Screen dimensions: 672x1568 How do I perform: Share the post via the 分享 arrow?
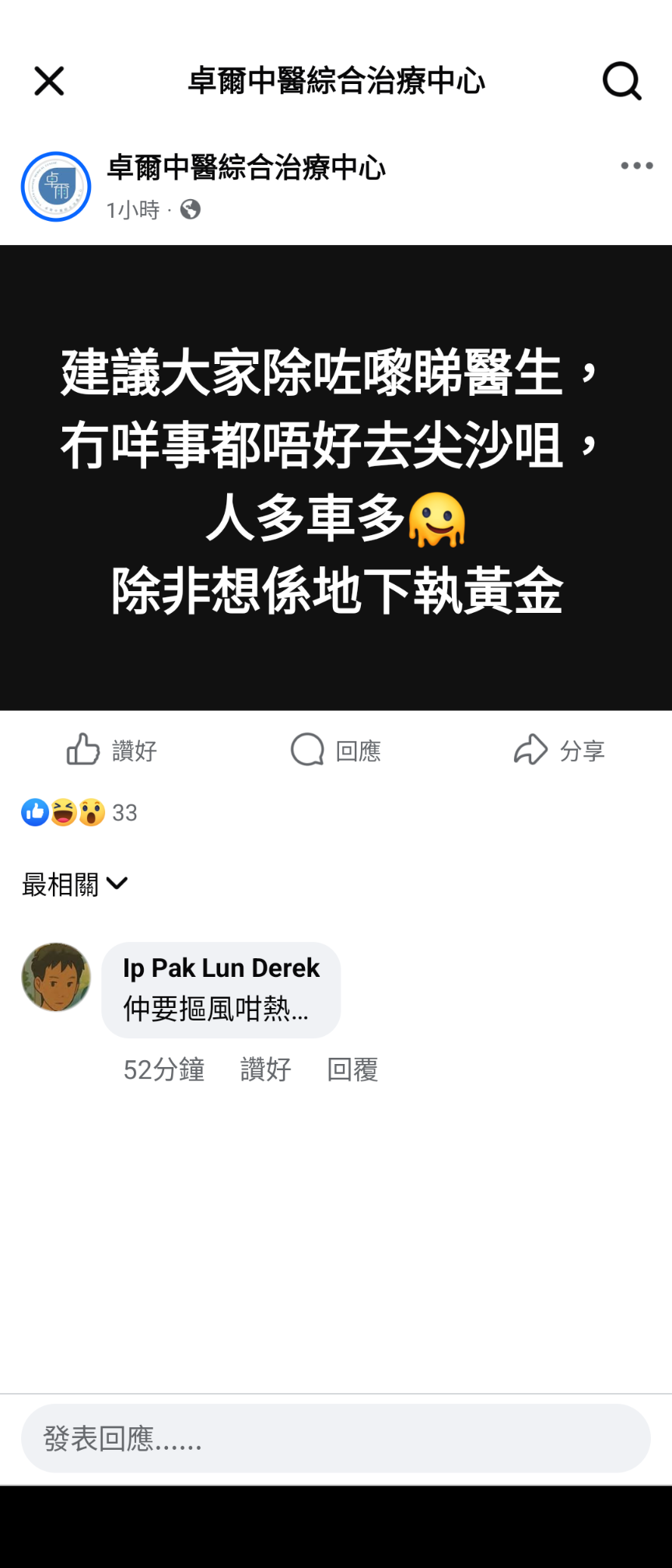[559, 751]
